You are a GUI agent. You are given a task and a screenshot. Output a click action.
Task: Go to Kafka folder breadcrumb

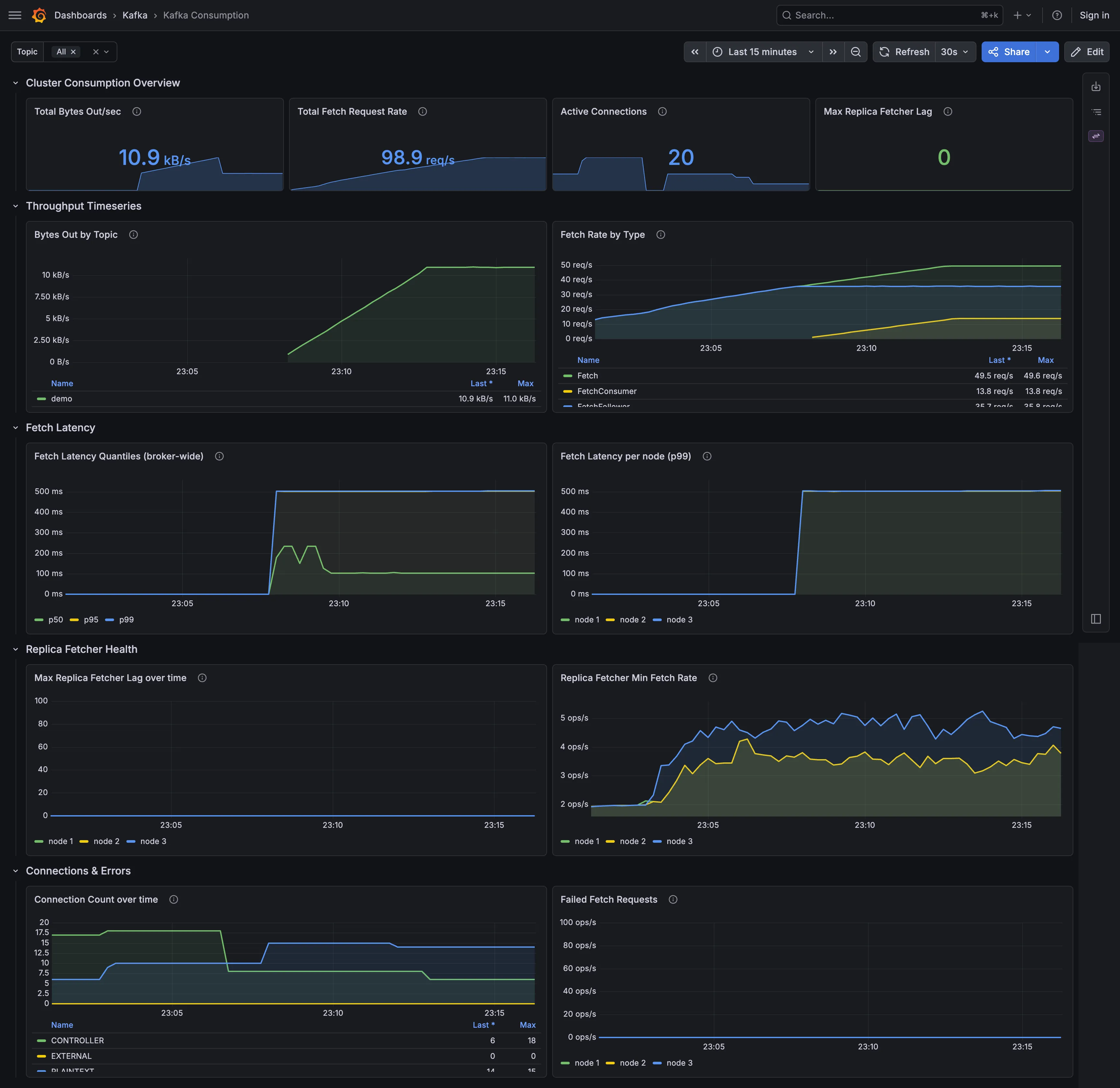pyautogui.click(x=135, y=16)
